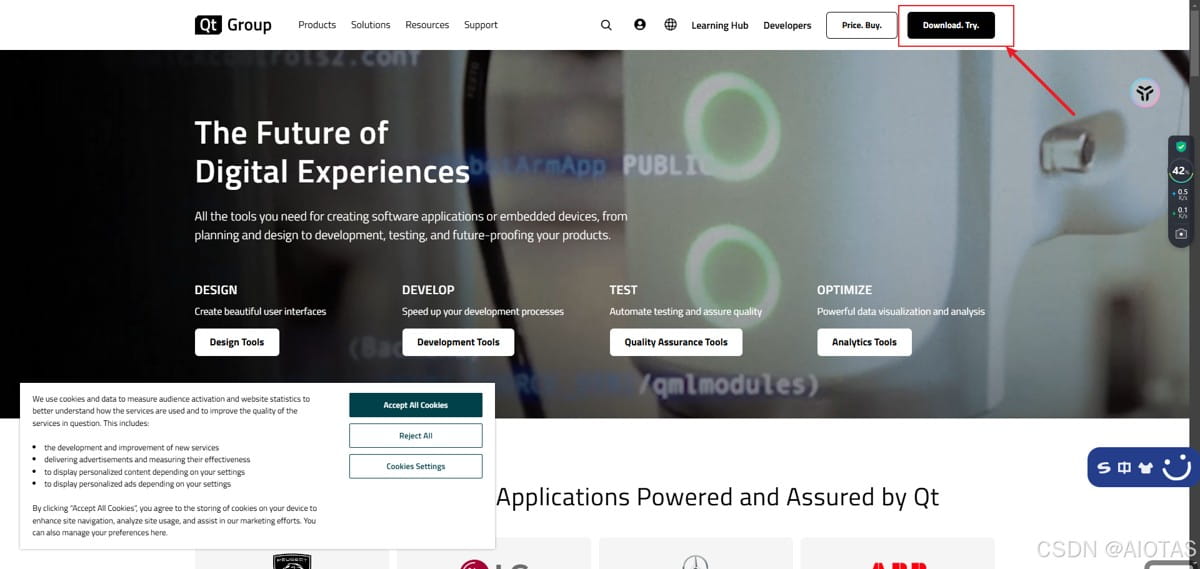Viewport: 1200px width, 569px height.
Task: Click the DESIGN heading
Action: tap(216, 290)
